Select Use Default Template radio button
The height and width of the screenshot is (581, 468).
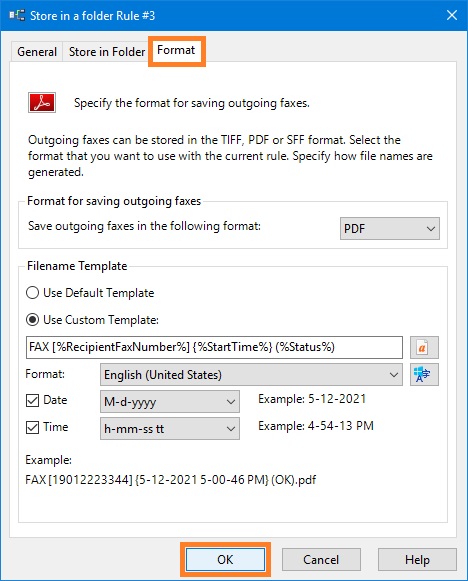click(33, 293)
